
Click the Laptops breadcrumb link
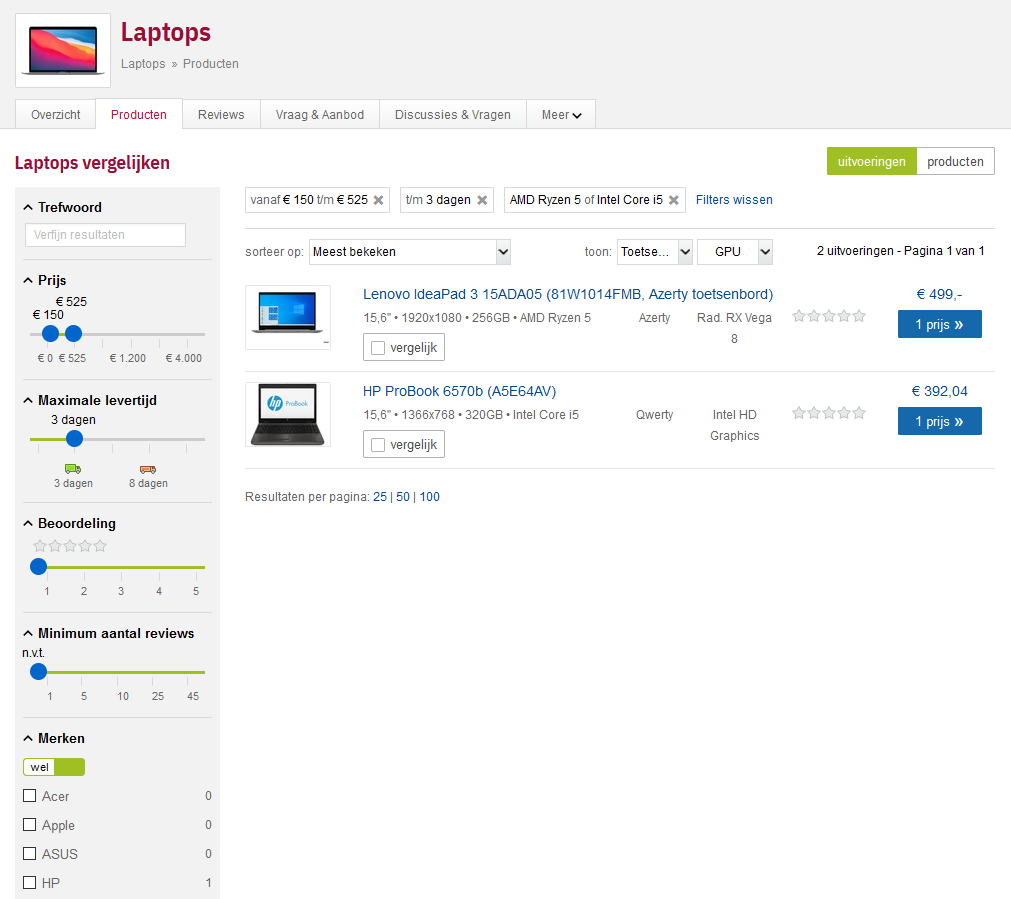point(143,64)
